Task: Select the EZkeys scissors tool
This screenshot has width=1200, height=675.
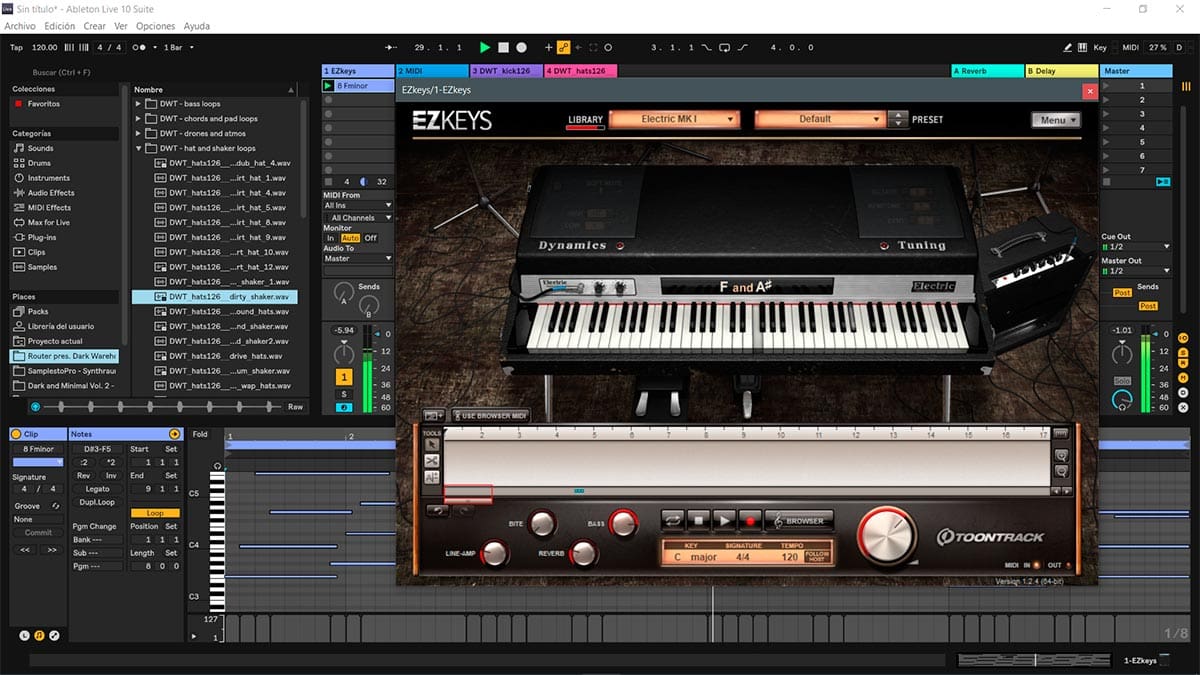Action: [x=432, y=461]
